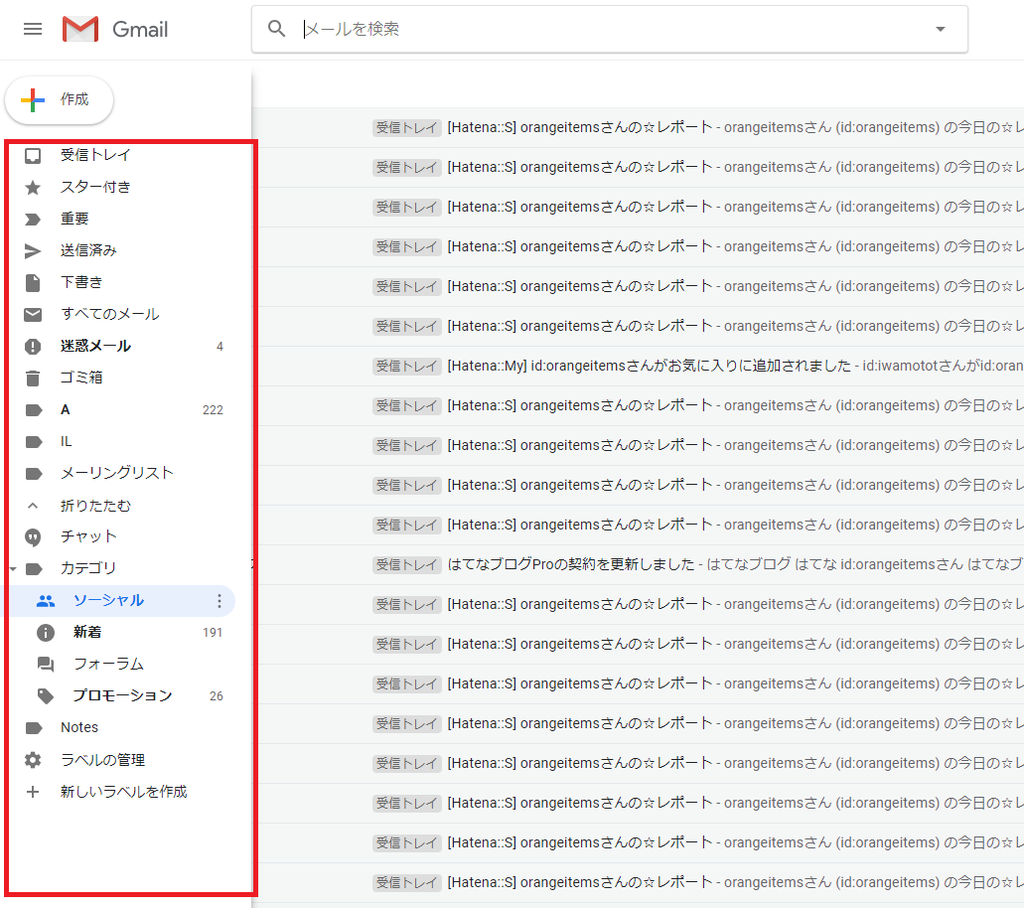Click the カテゴリ label icon
1024x908 pixels.
(33, 569)
